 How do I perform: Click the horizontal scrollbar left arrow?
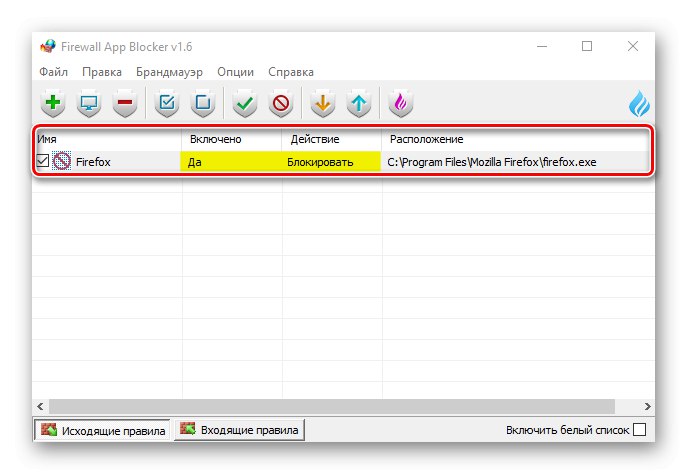point(40,406)
